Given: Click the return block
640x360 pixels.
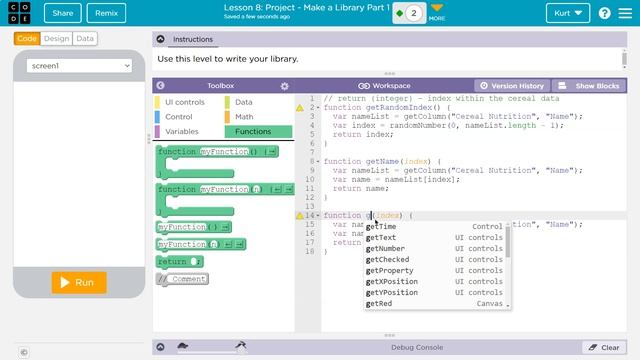Looking at the screenshot, I should pyautogui.click(x=179, y=262).
